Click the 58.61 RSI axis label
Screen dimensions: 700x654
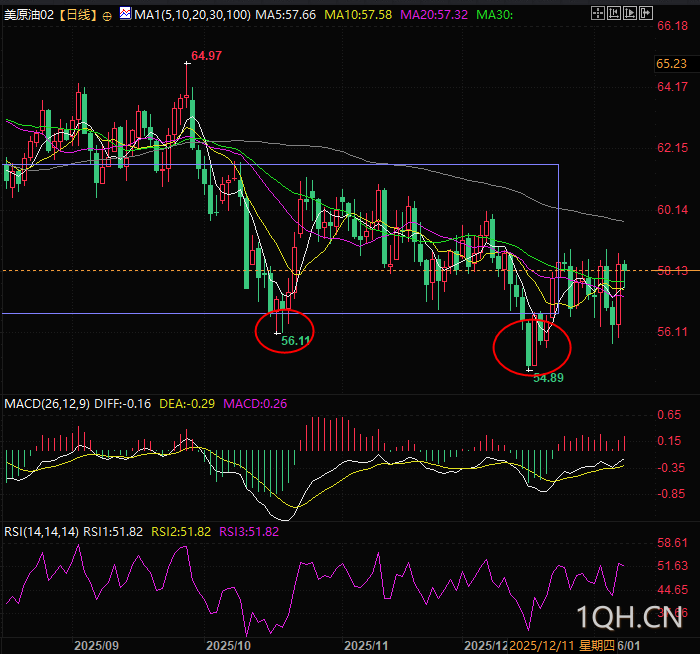tap(672, 543)
